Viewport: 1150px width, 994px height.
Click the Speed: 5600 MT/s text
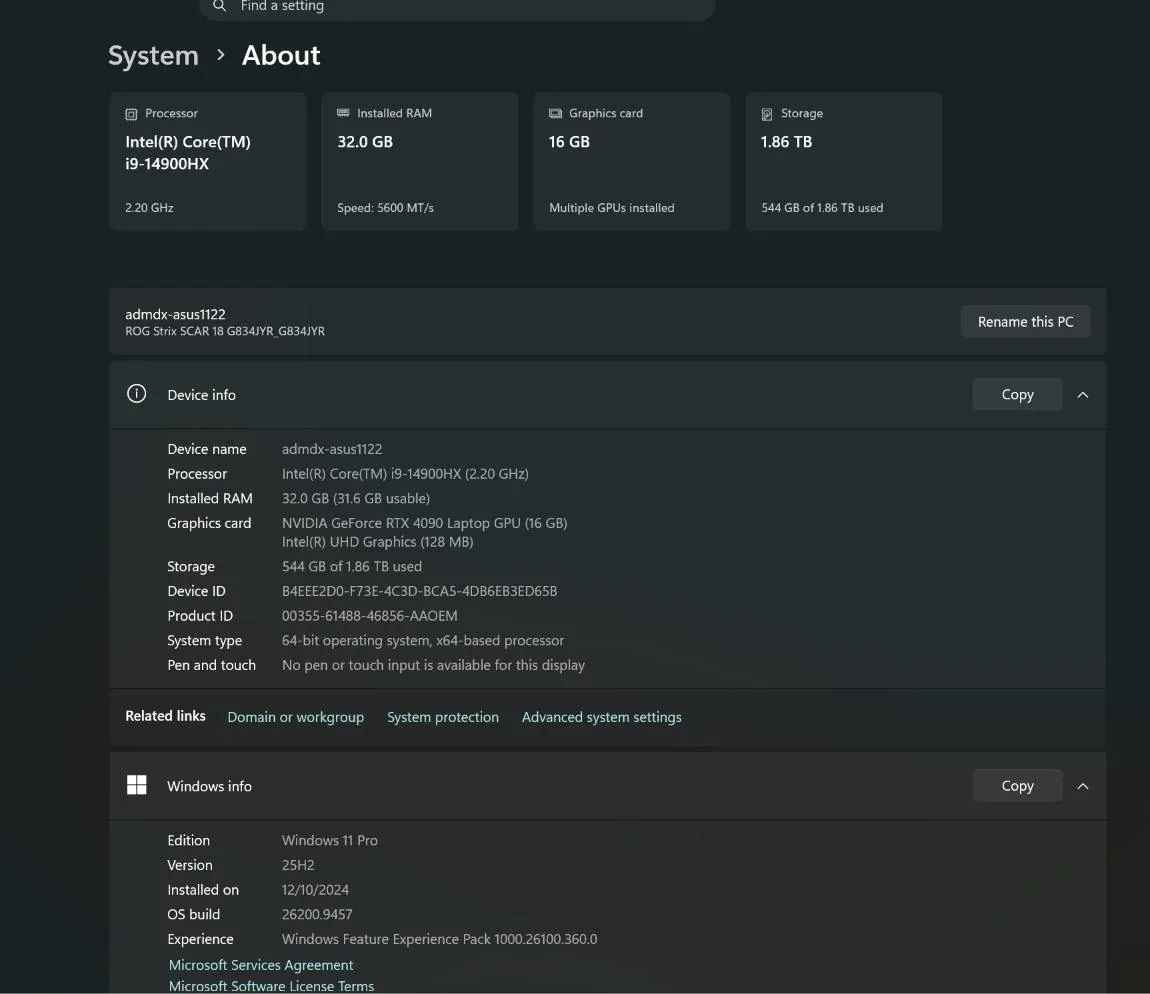385,208
